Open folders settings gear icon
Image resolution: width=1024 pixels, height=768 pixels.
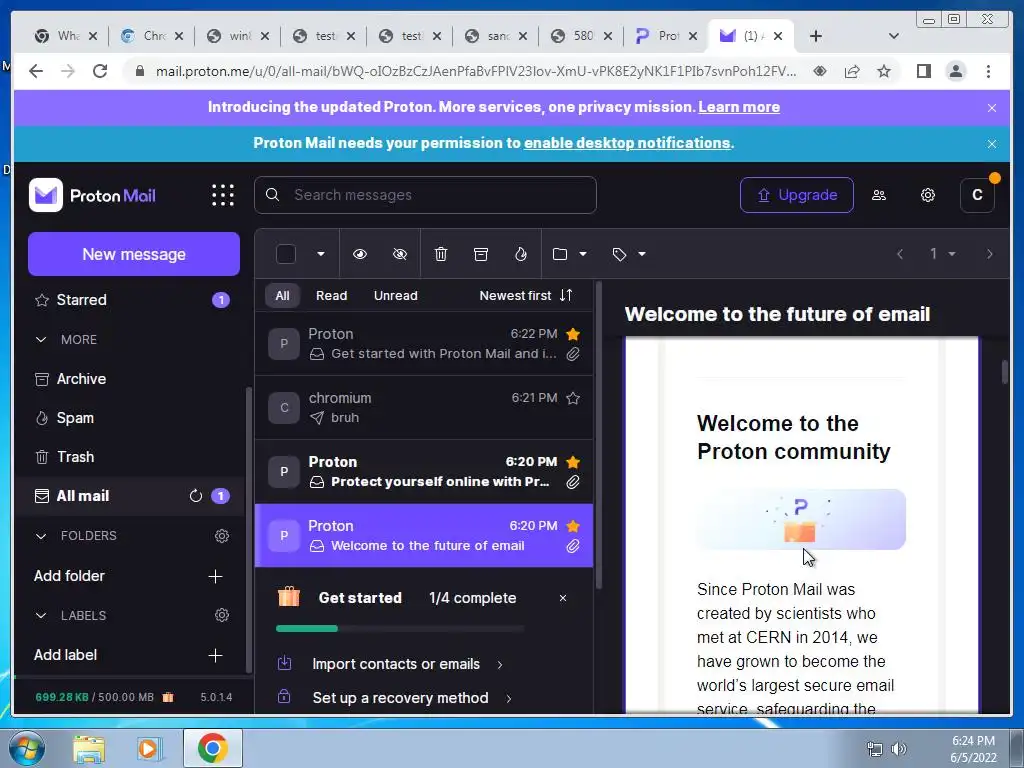tap(222, 536)
